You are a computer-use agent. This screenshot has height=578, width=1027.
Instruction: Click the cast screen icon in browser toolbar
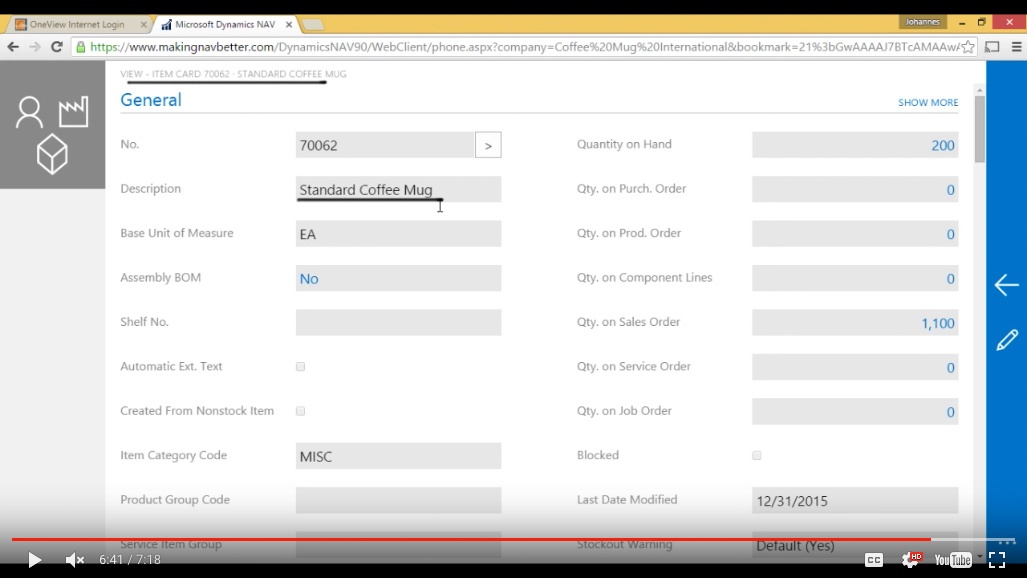click(992, 47)
